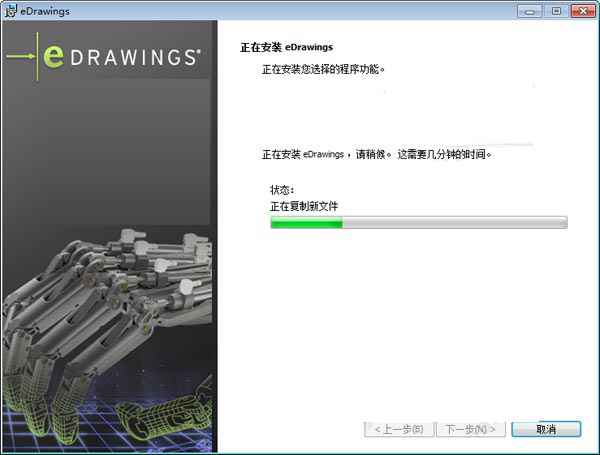
Task: Click the '状态:' label
Action: click(282, 189)
